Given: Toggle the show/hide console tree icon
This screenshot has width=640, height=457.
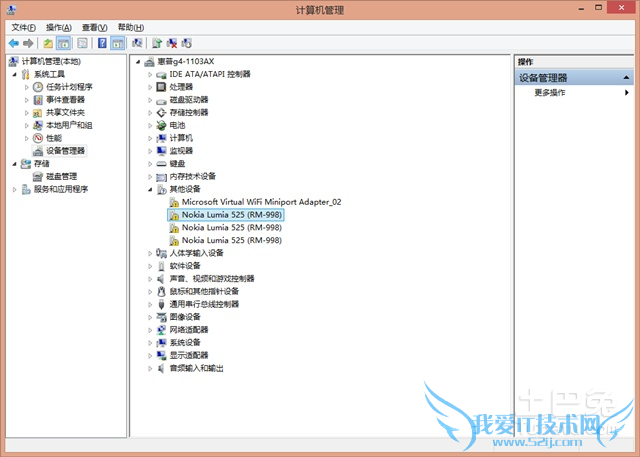Looking at the screenshot, I should [x=63, y=43].
